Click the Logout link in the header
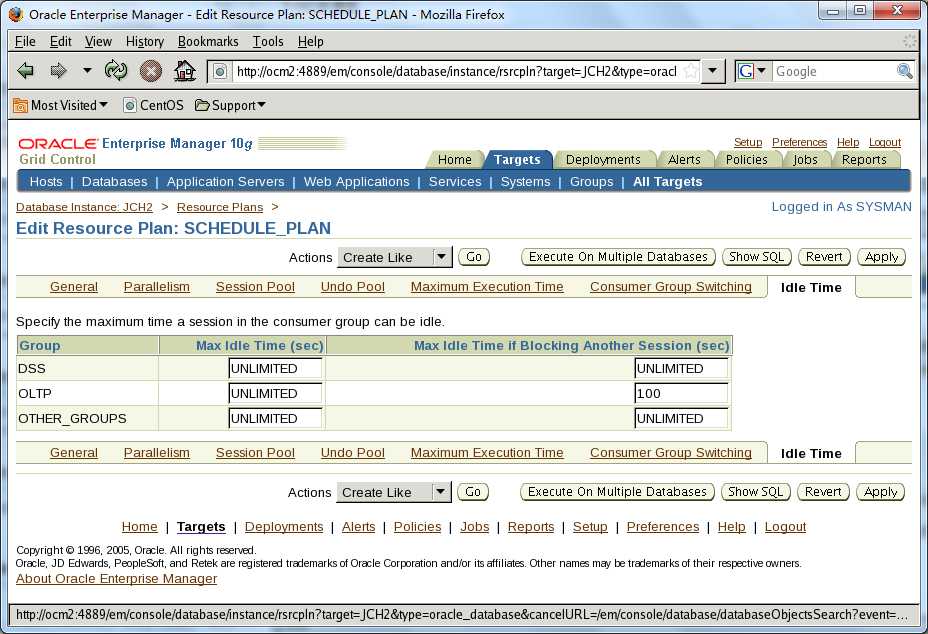The width and height of the screenshot is (928, 634). [x=885, y=143]
